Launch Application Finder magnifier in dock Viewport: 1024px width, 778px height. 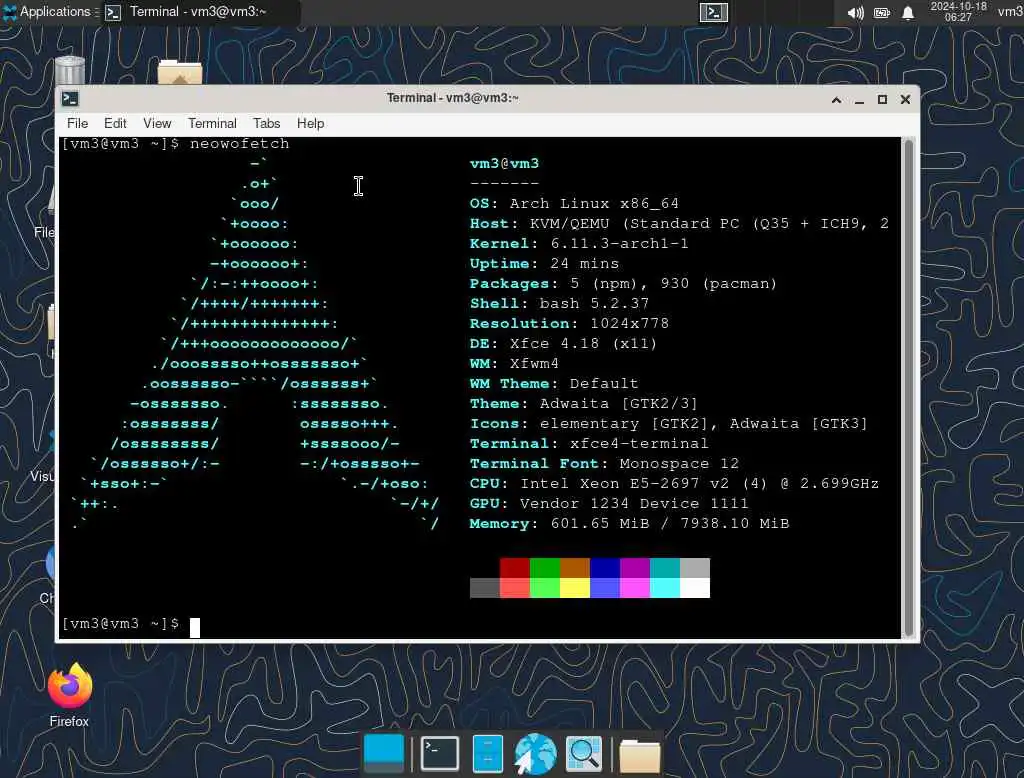coord(584,754)
